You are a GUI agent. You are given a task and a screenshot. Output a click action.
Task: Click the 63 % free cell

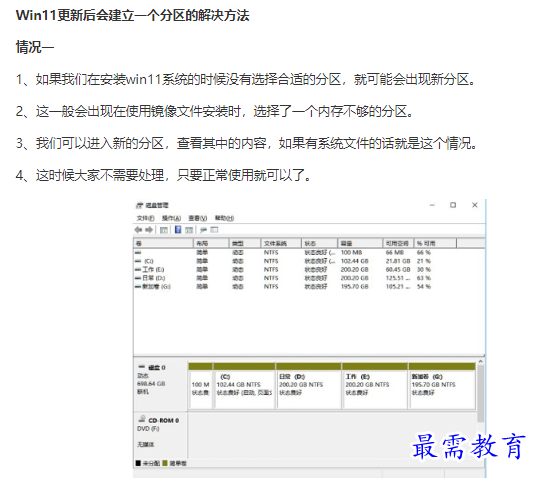click(424, 278)
